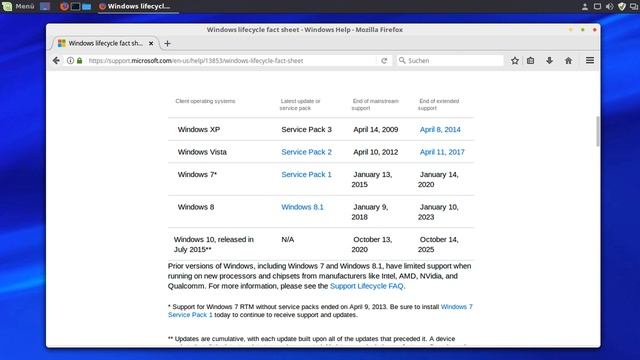
Task: Click the Latest update or service pack header
Action: [300, 104]
